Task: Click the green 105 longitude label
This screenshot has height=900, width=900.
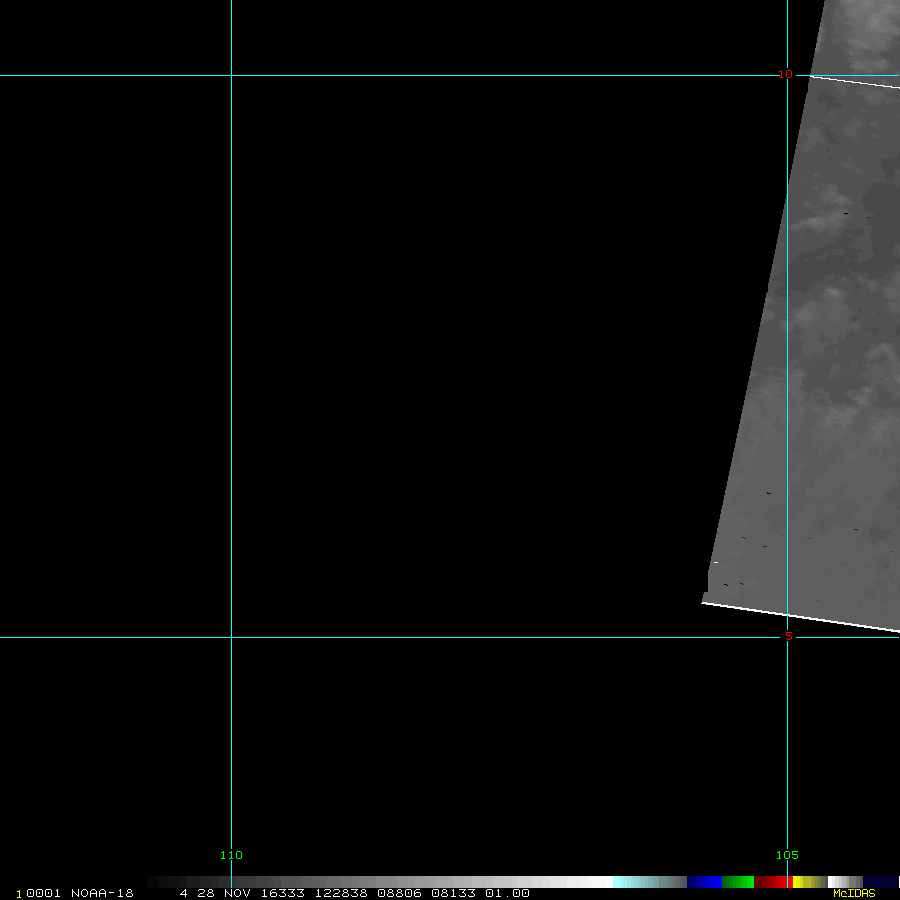Action: (x=787, y=855)
